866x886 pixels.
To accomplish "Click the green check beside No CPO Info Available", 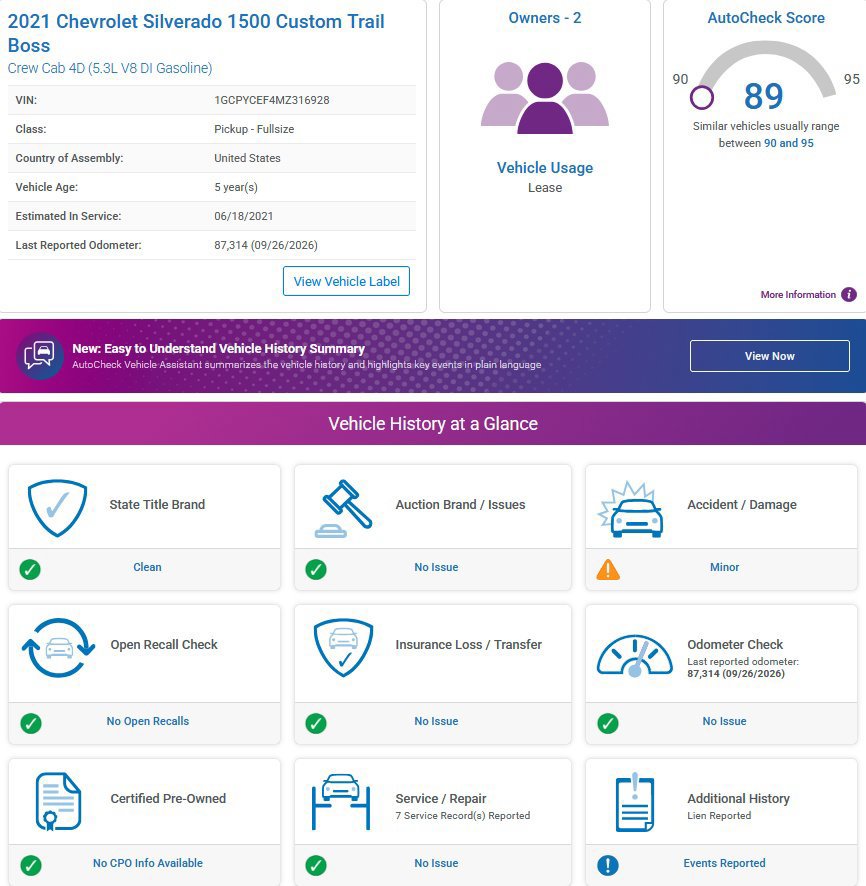I will (x=31, y=865).
